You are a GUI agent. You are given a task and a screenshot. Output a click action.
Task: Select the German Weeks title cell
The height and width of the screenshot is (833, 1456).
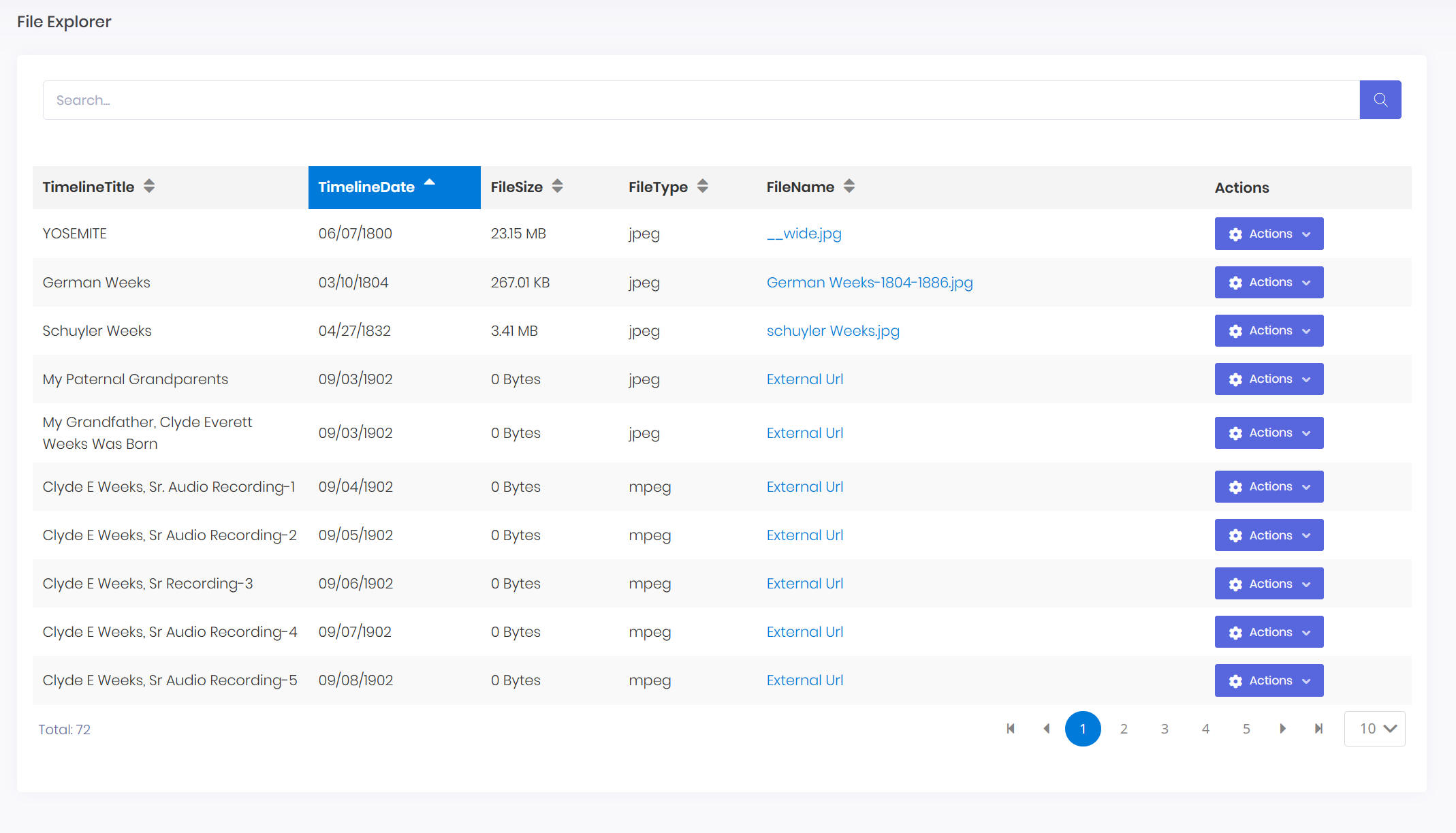pyautogui.click(x=97, y=282)
